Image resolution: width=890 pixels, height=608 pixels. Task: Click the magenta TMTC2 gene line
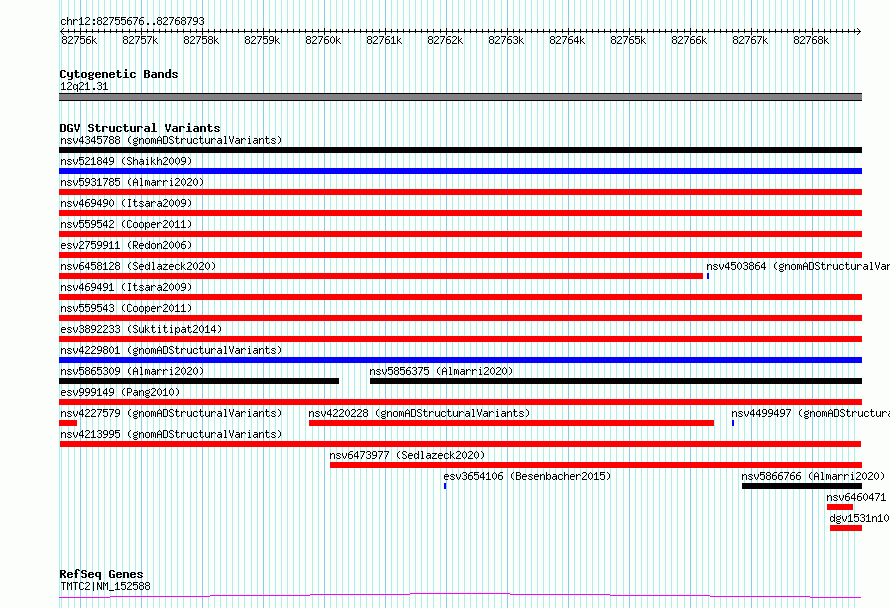point(460,596)
